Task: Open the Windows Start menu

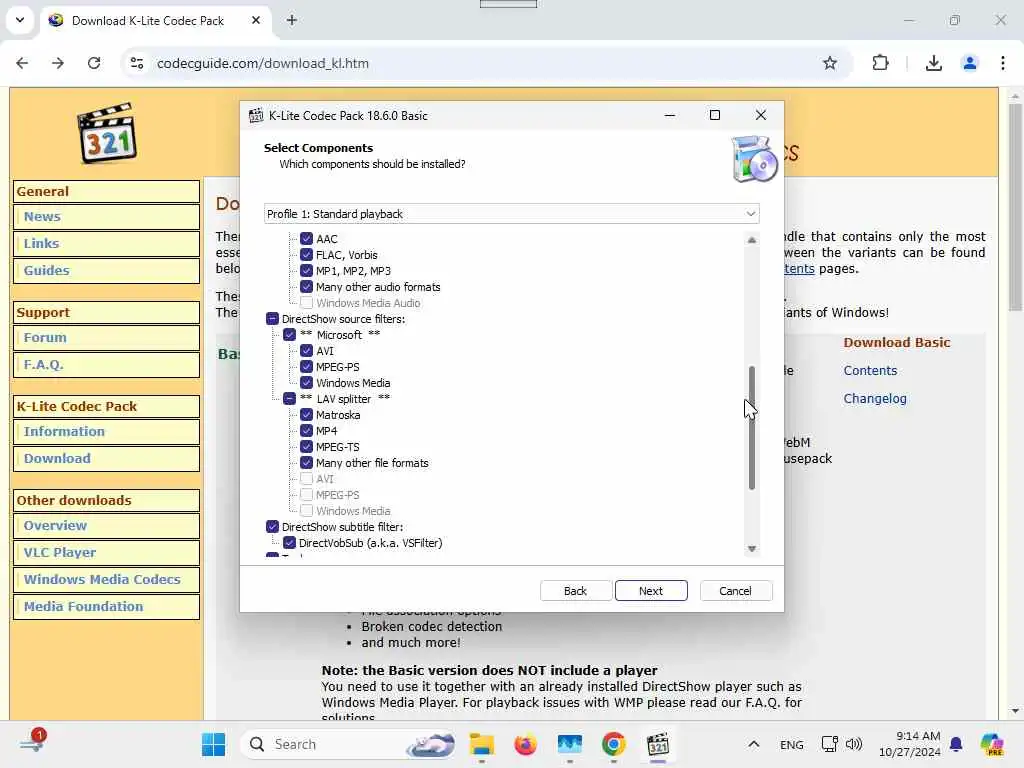Action: (x=214, y=744)
